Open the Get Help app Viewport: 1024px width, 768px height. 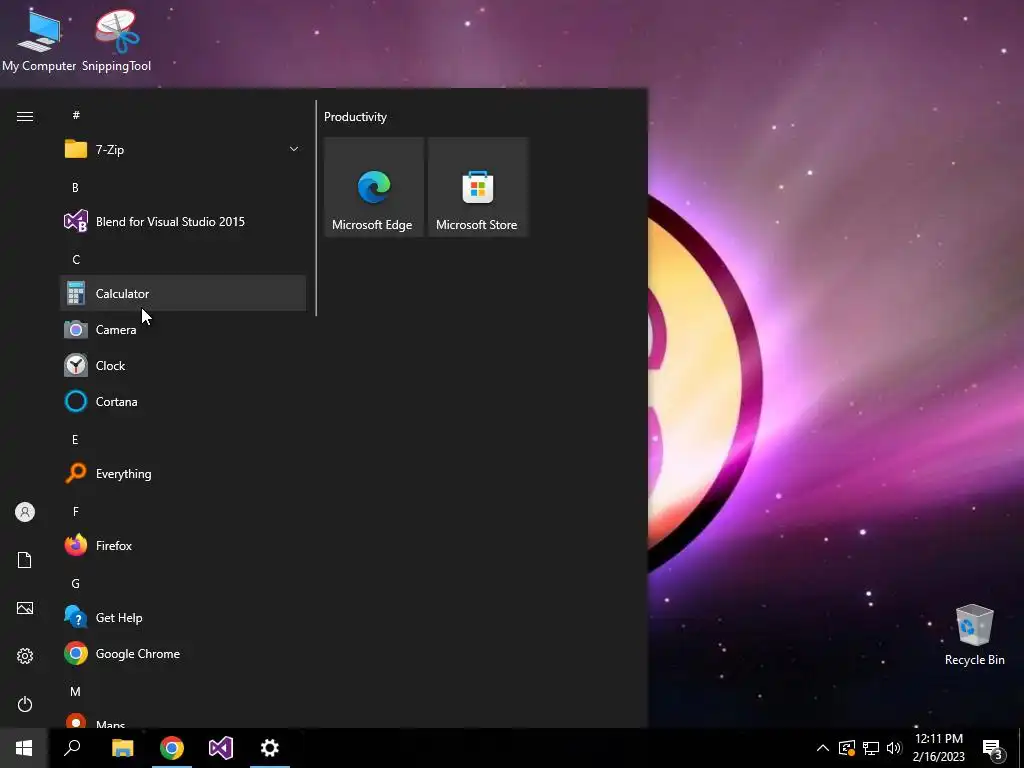pos(183,617)
